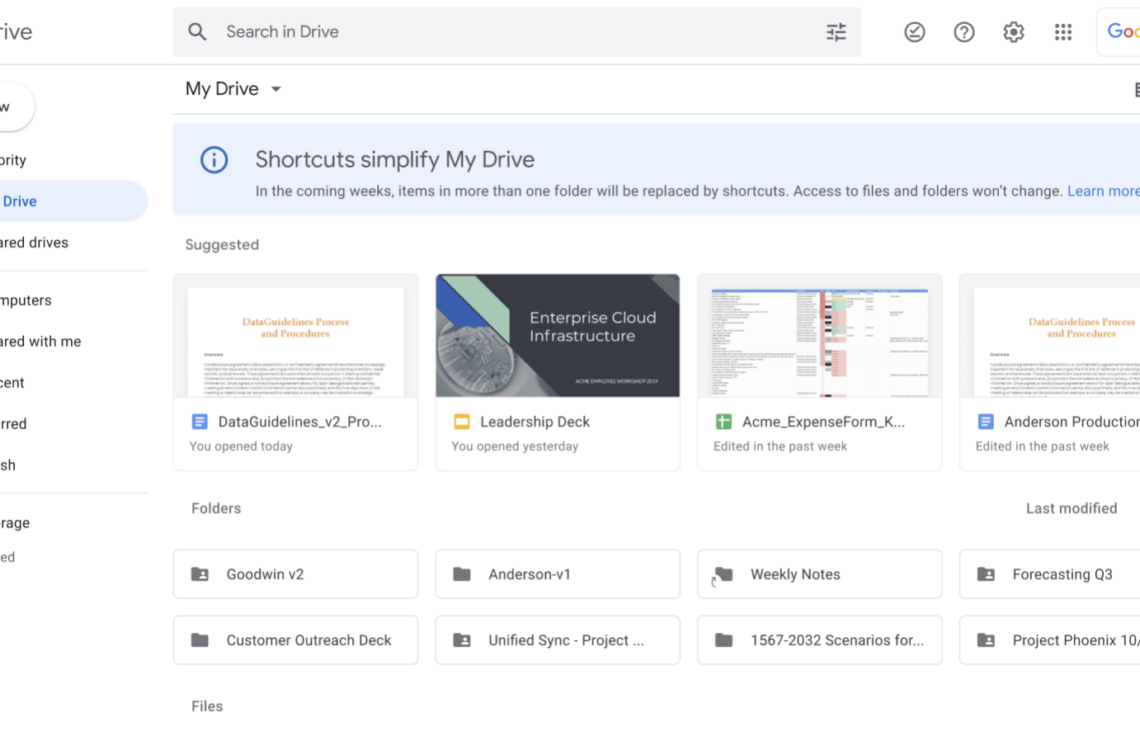Click the shared folder icon of Project Phoenix

[986, 640]
